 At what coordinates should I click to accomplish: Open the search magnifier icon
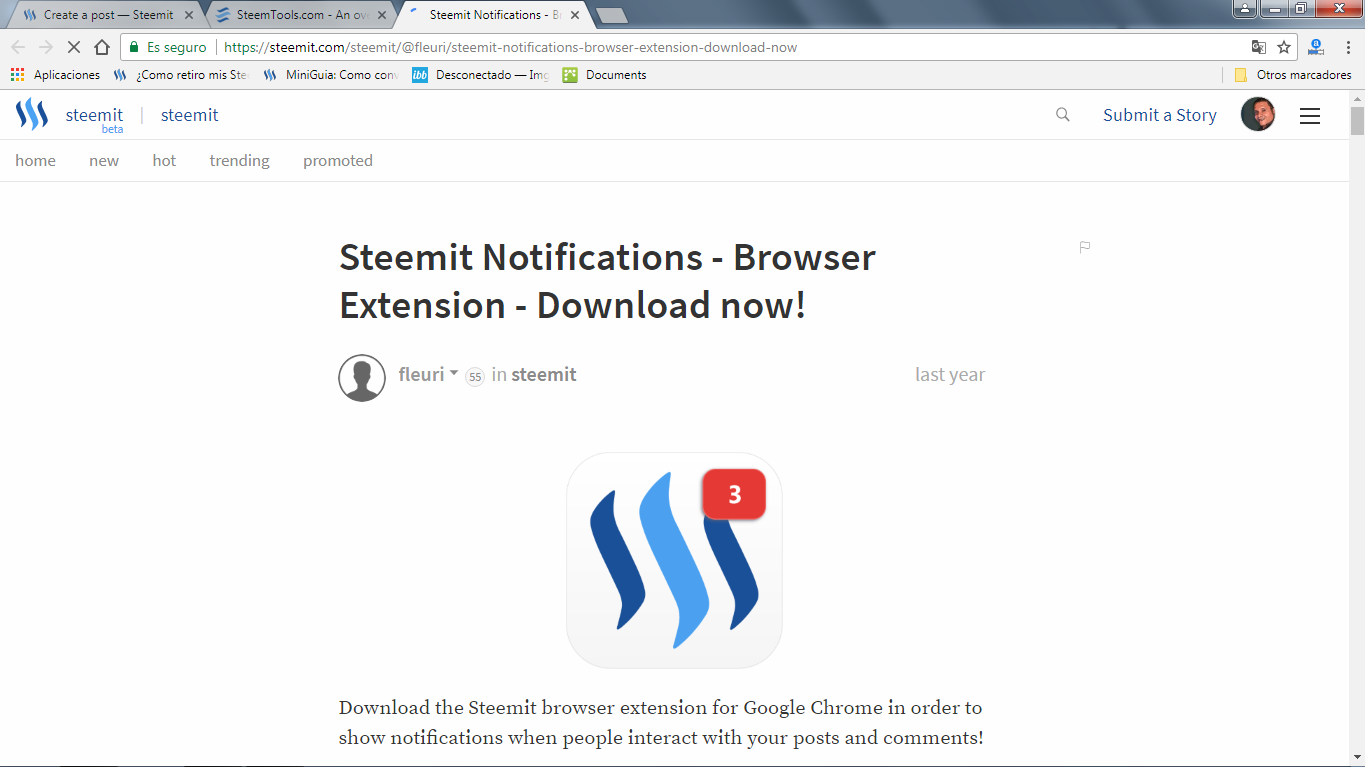[x=1063, y=115]
